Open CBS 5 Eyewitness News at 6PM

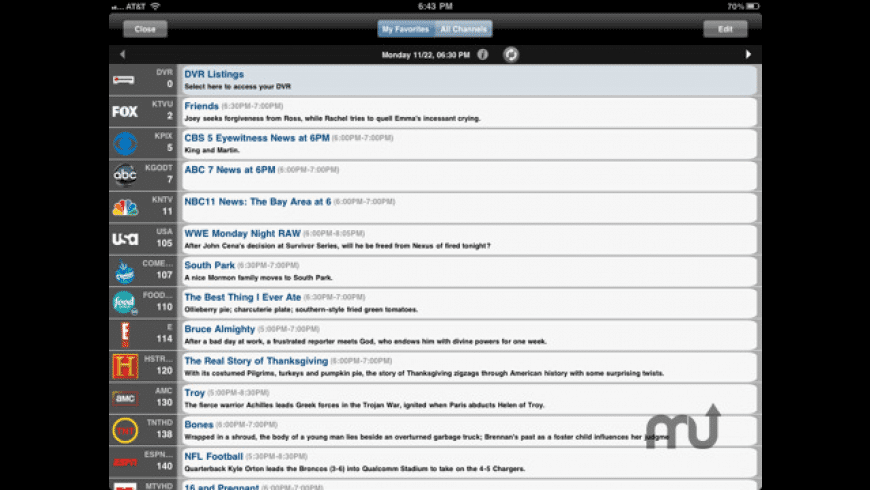click(x=470, y=144)
